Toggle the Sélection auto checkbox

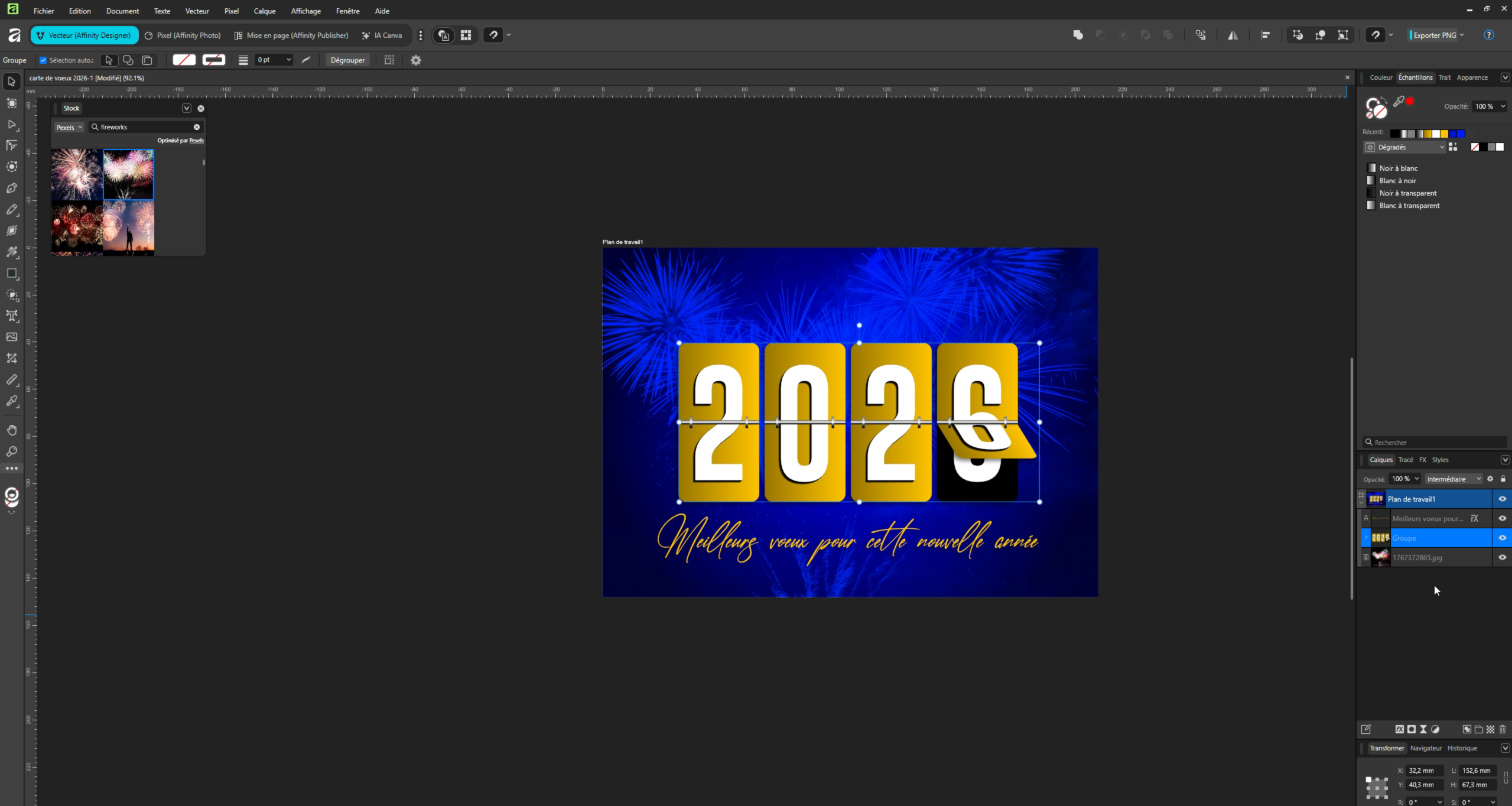(x=43, y=60)
